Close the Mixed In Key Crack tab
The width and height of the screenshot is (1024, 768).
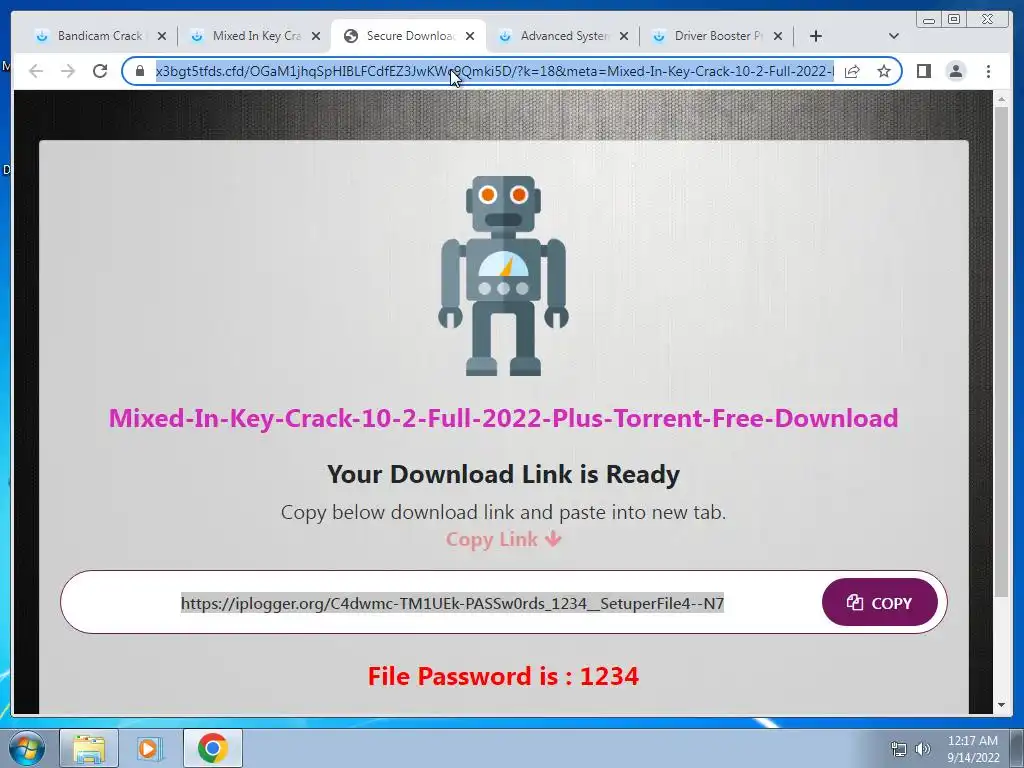tap(316, 37)
